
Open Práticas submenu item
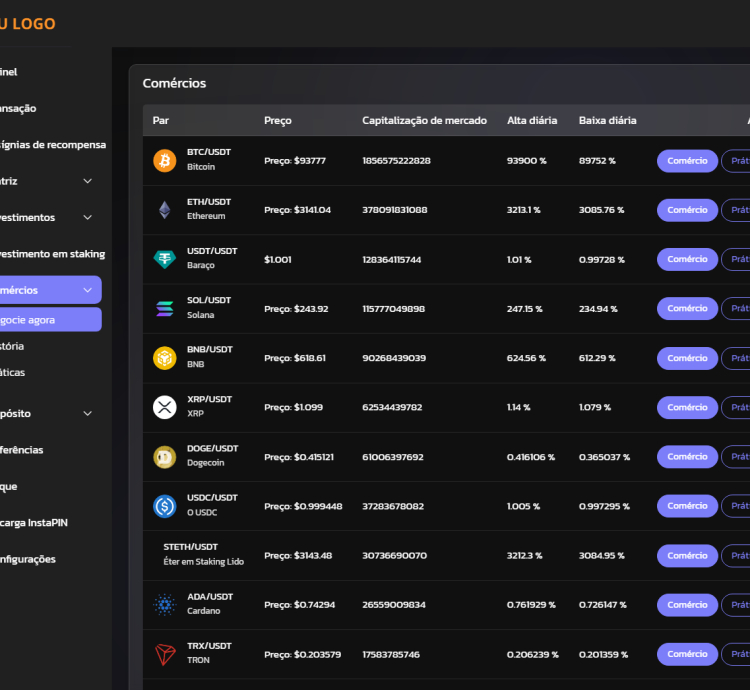[12, 372]
